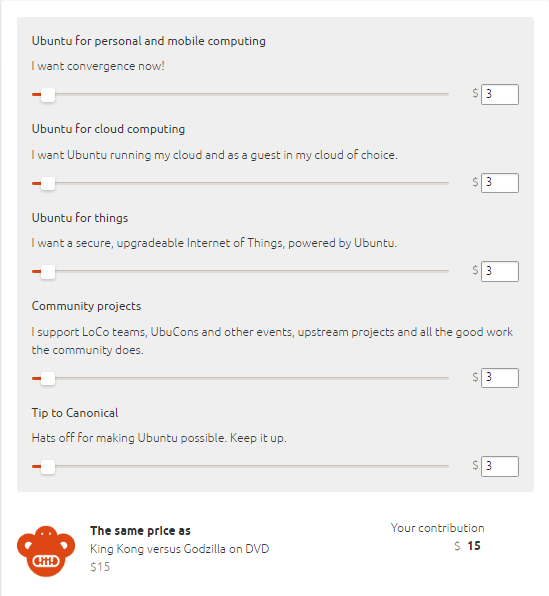Click the Tip to Canonical heading
The height and width of the screenshot is (596, 549).
click(x=75, y=413)
